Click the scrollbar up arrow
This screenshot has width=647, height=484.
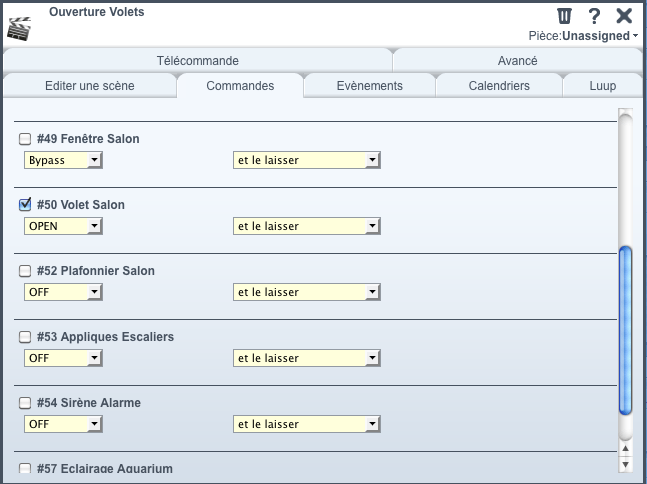[626, 449]
